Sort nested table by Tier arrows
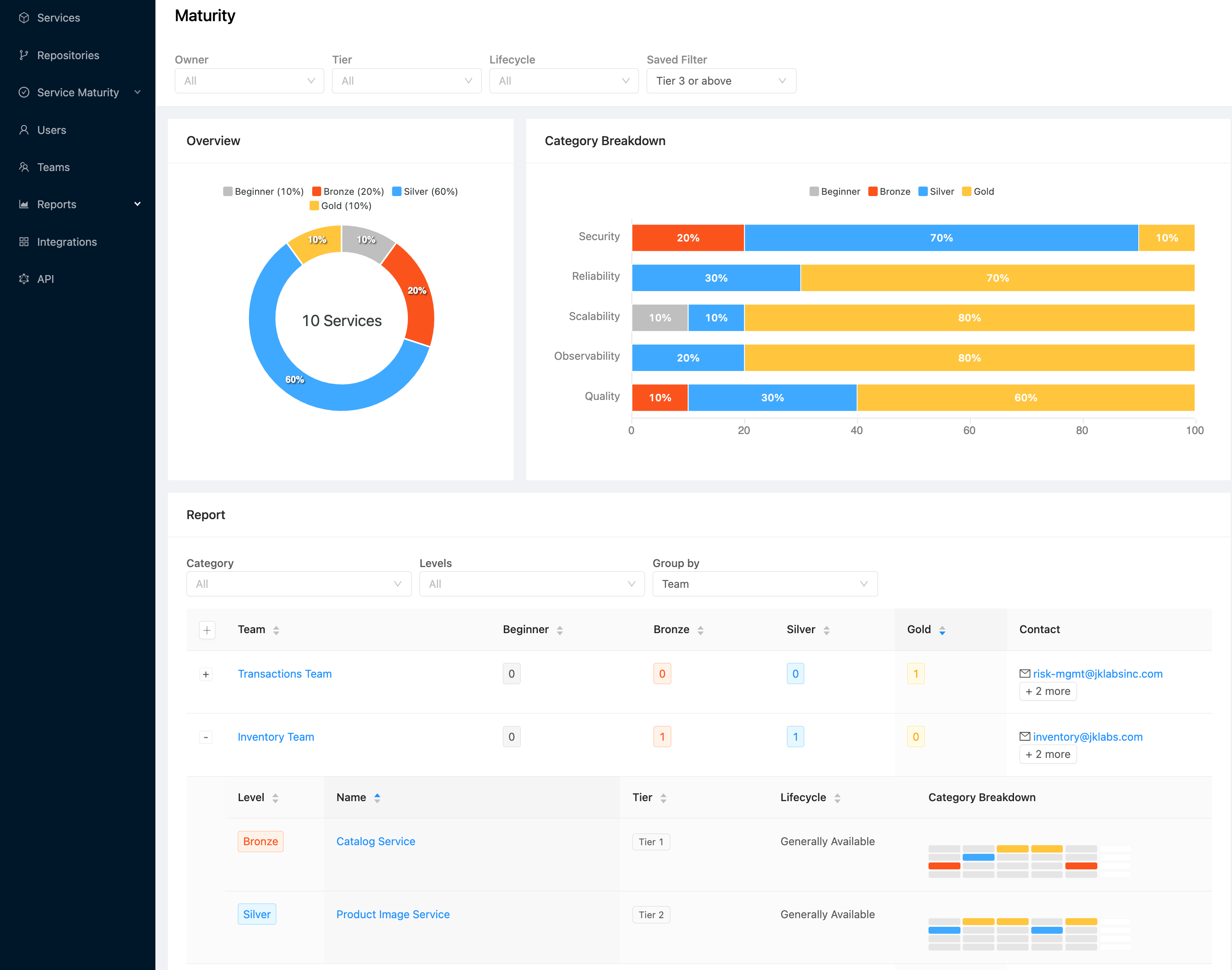1232x970 pixels. pyautogui.click(x=663, y=798)
